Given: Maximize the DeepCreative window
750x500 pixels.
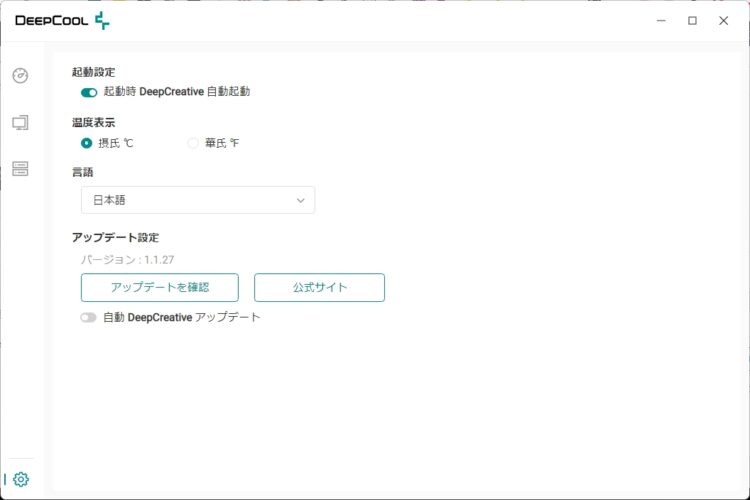Looking at the screenshot, I should point(692,20).
